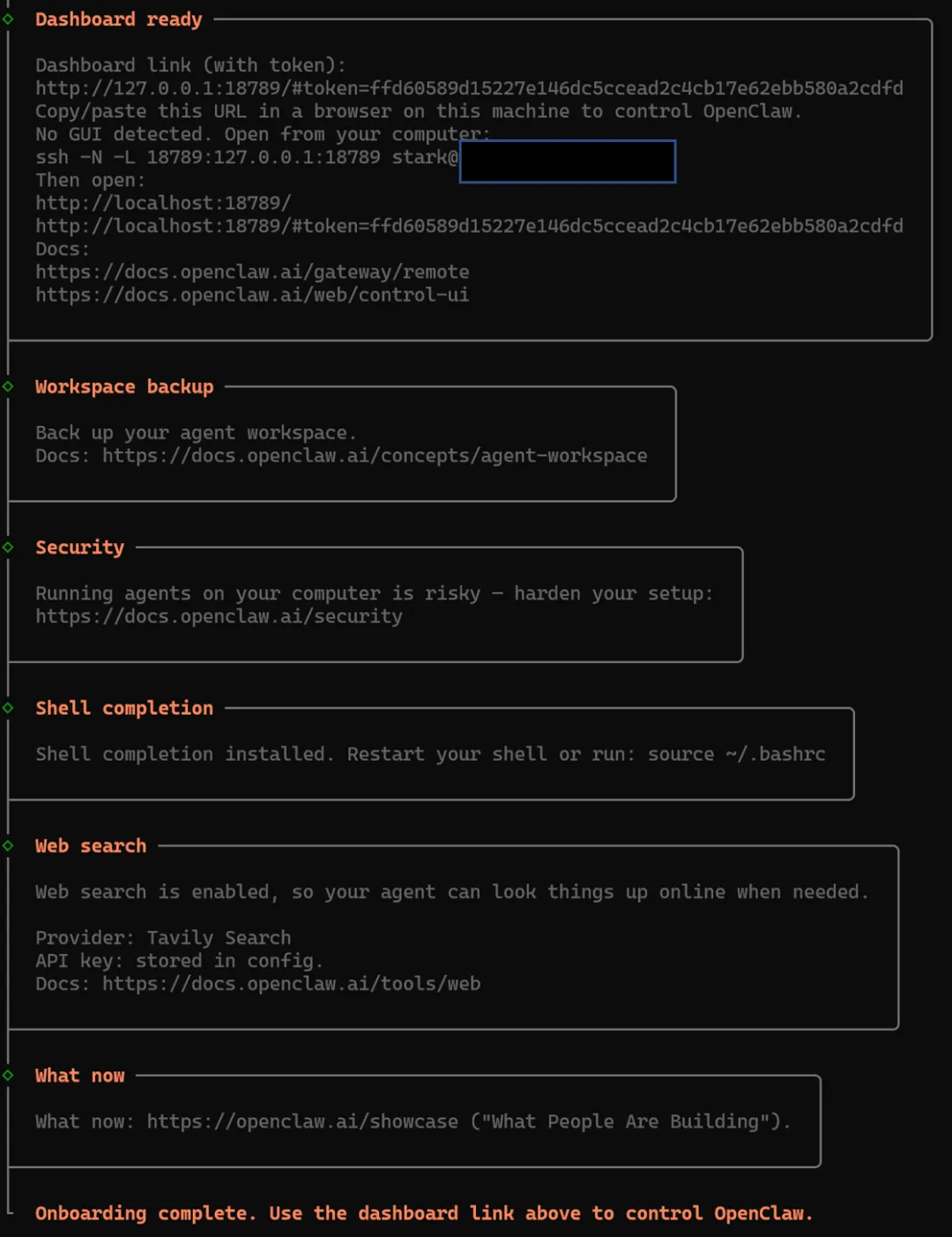Click 'Back up your agent workspace.' text
This screenshot has height=1237, width=952.
[196, 433]
